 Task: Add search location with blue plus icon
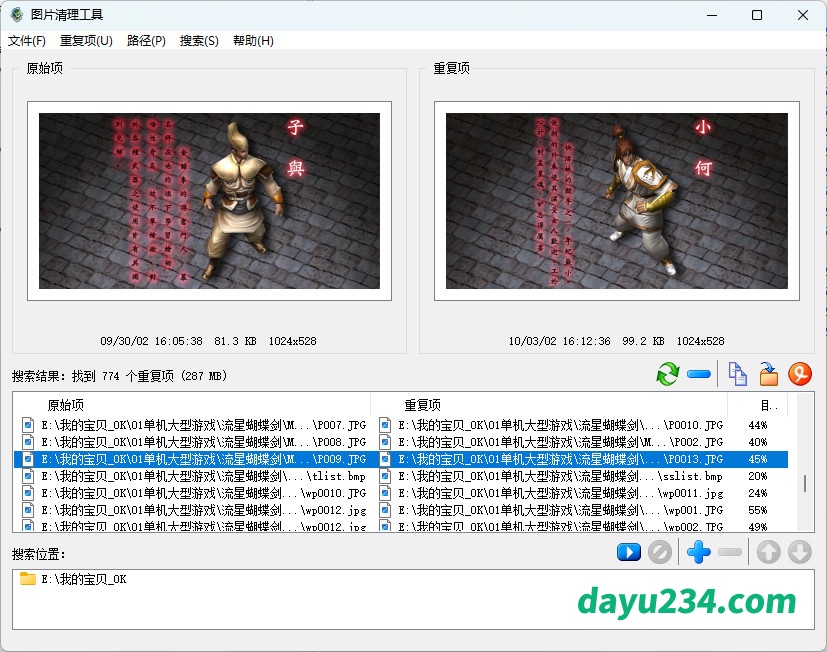pos(699,552)
